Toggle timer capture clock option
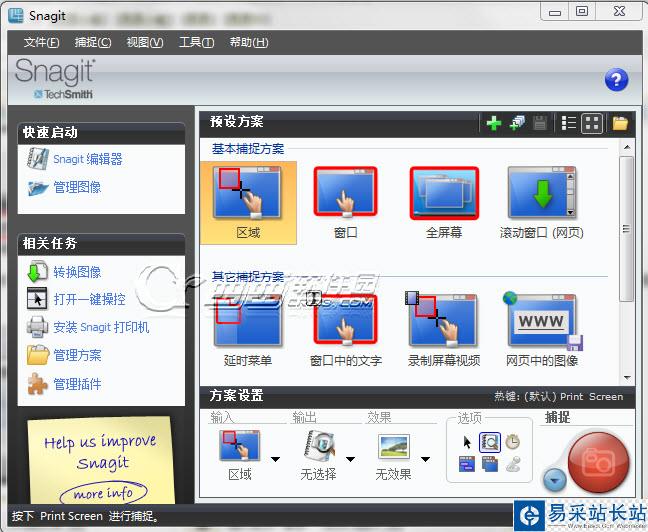Image resolution: width=648 pixels, height=532 pixels. click(512, 442)
